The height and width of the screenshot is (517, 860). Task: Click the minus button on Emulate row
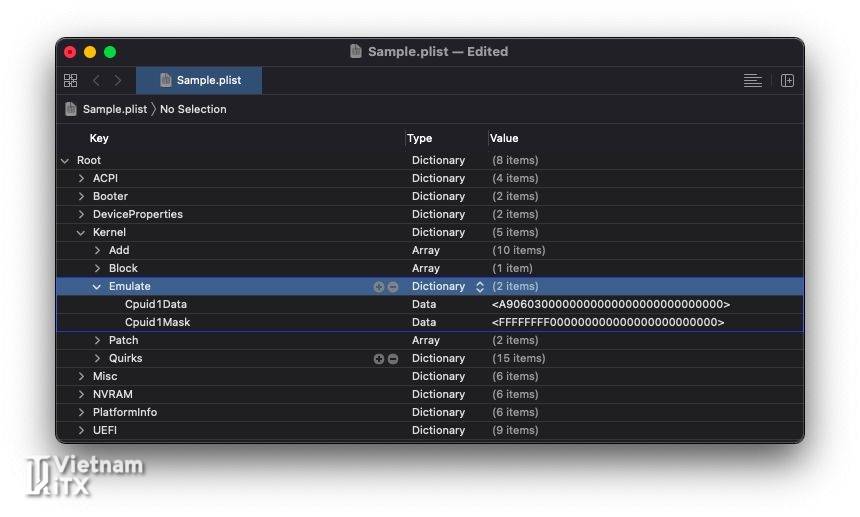coord(393,287)
